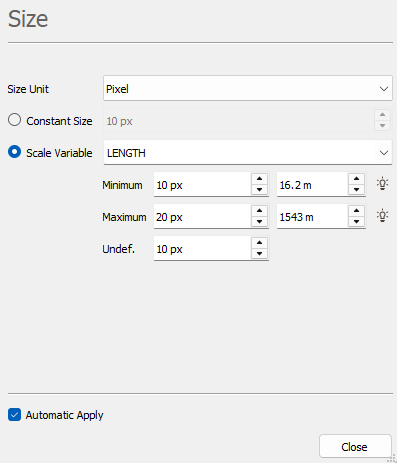Open the Size Unit Pixel dropdown

(248, 88)
